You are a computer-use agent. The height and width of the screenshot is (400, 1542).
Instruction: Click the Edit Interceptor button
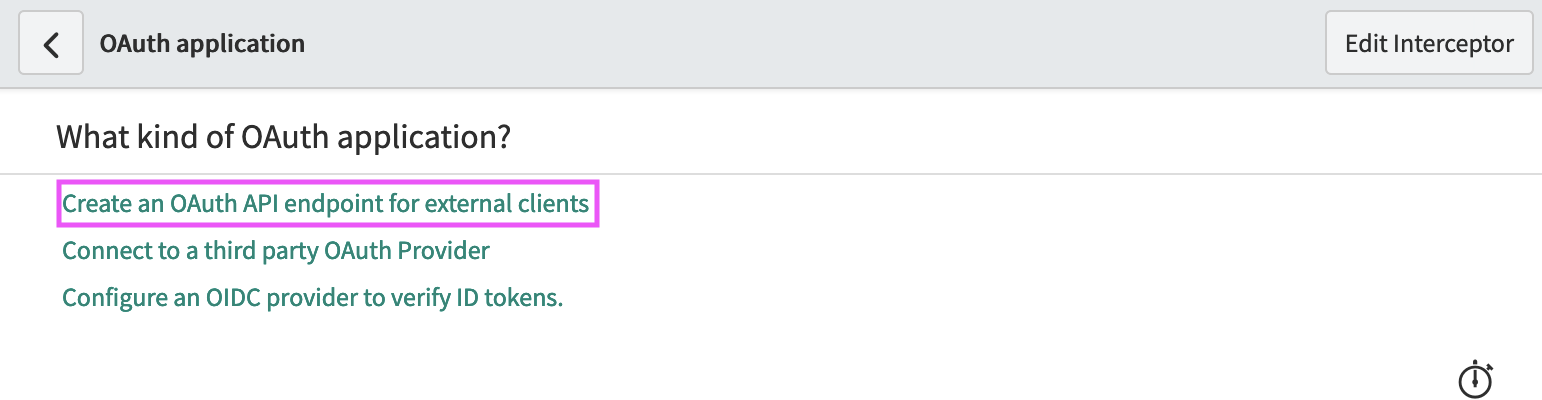1428,44
